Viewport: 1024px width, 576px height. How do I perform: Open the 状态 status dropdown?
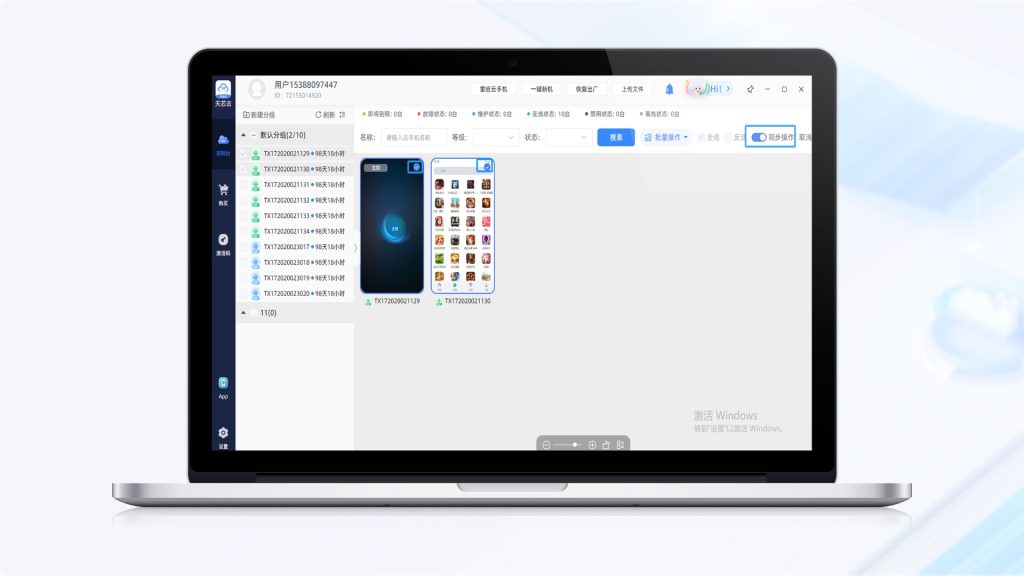tap(568, 137)
